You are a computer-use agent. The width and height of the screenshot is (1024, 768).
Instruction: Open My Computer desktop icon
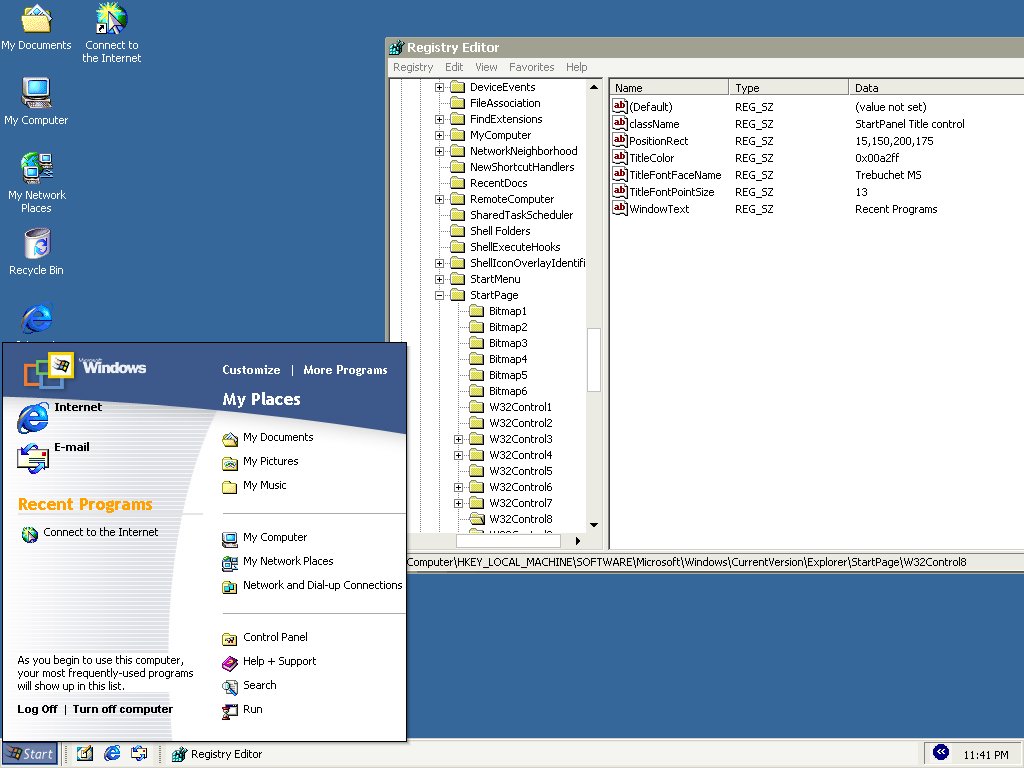[x=36, y=101]
